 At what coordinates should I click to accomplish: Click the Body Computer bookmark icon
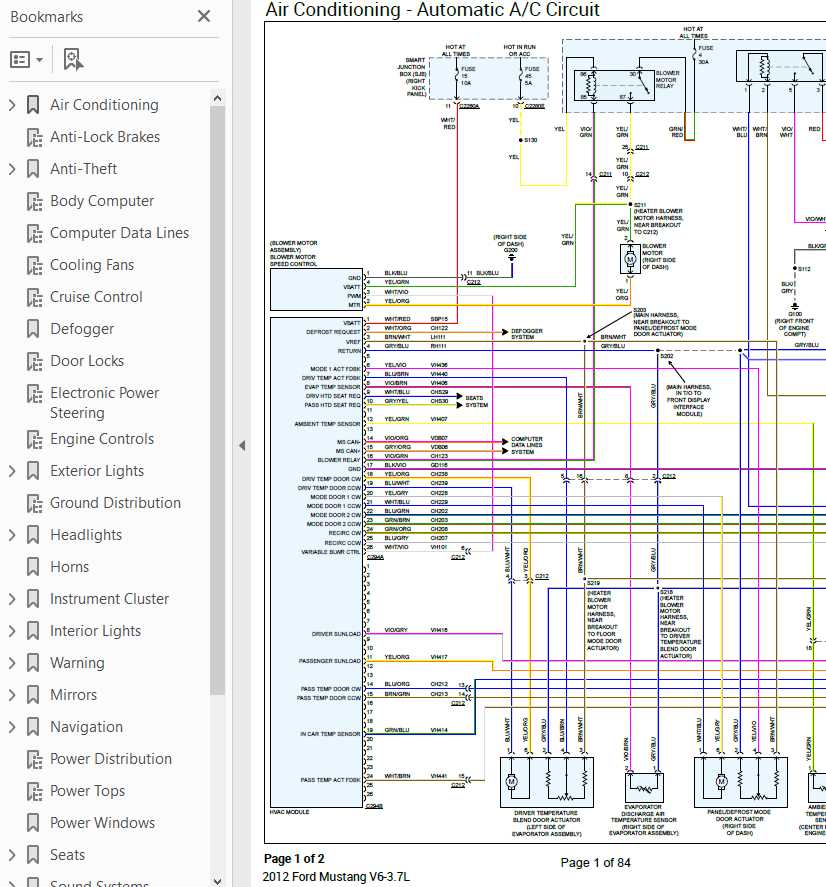coord(34,201)
